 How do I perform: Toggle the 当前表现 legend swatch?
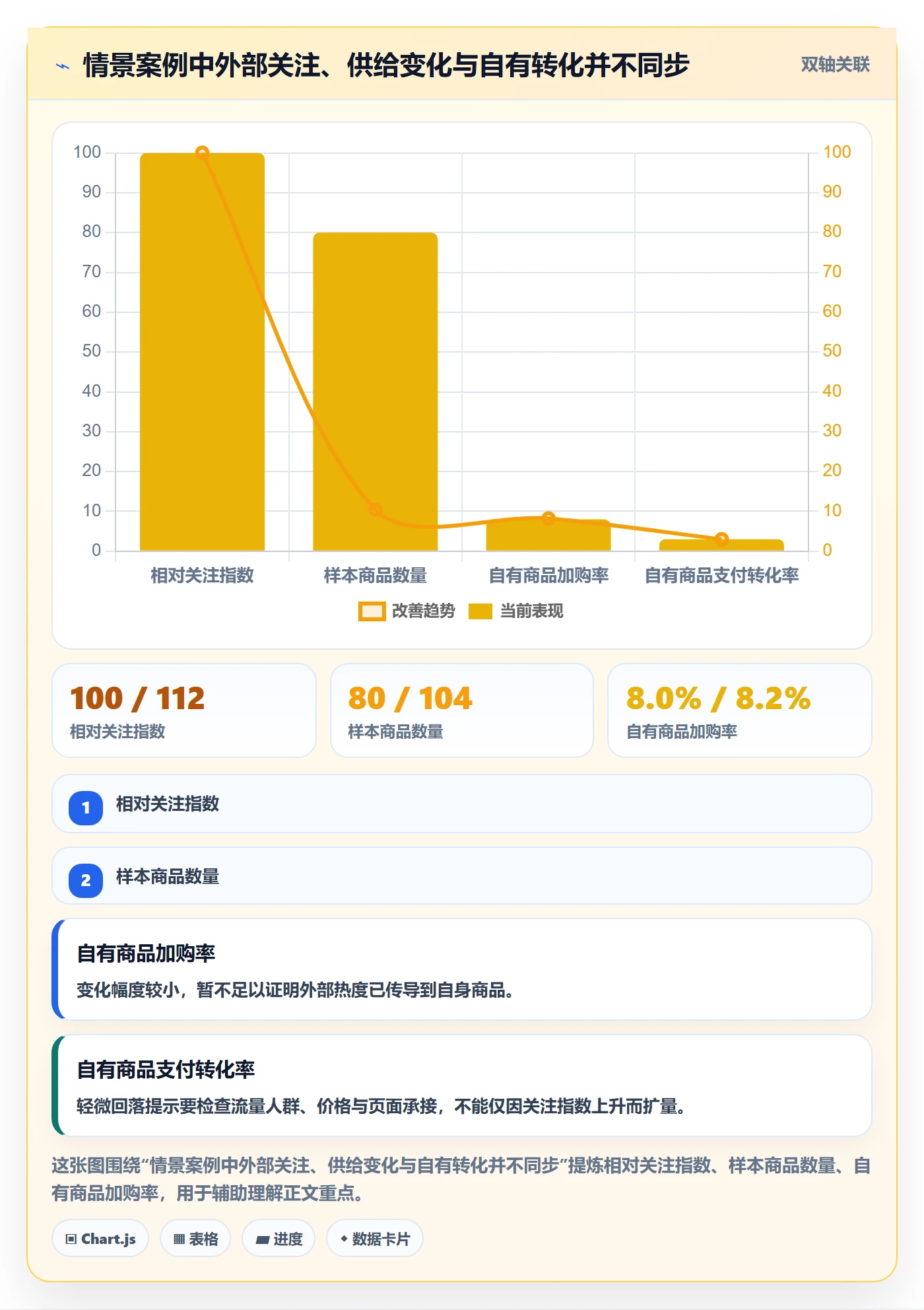[480, 611]
